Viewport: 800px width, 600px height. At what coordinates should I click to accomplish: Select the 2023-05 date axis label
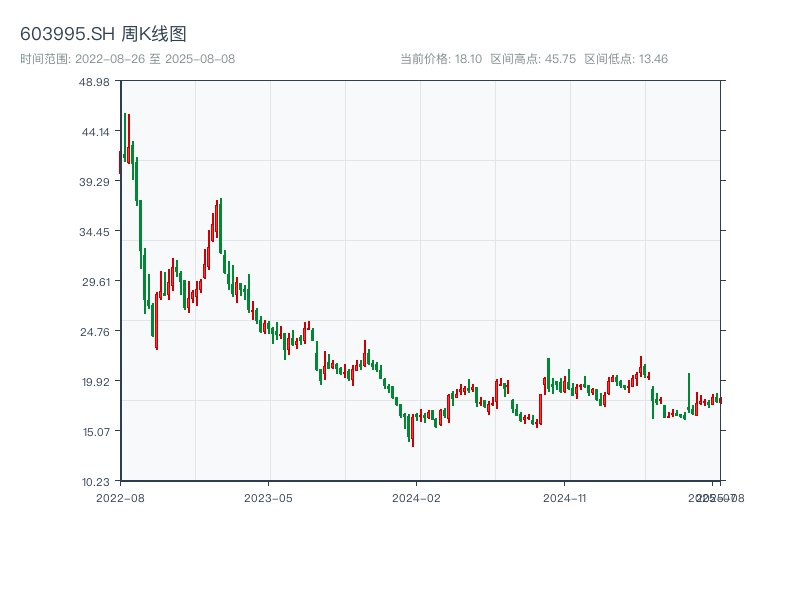[x=268, y=497]
